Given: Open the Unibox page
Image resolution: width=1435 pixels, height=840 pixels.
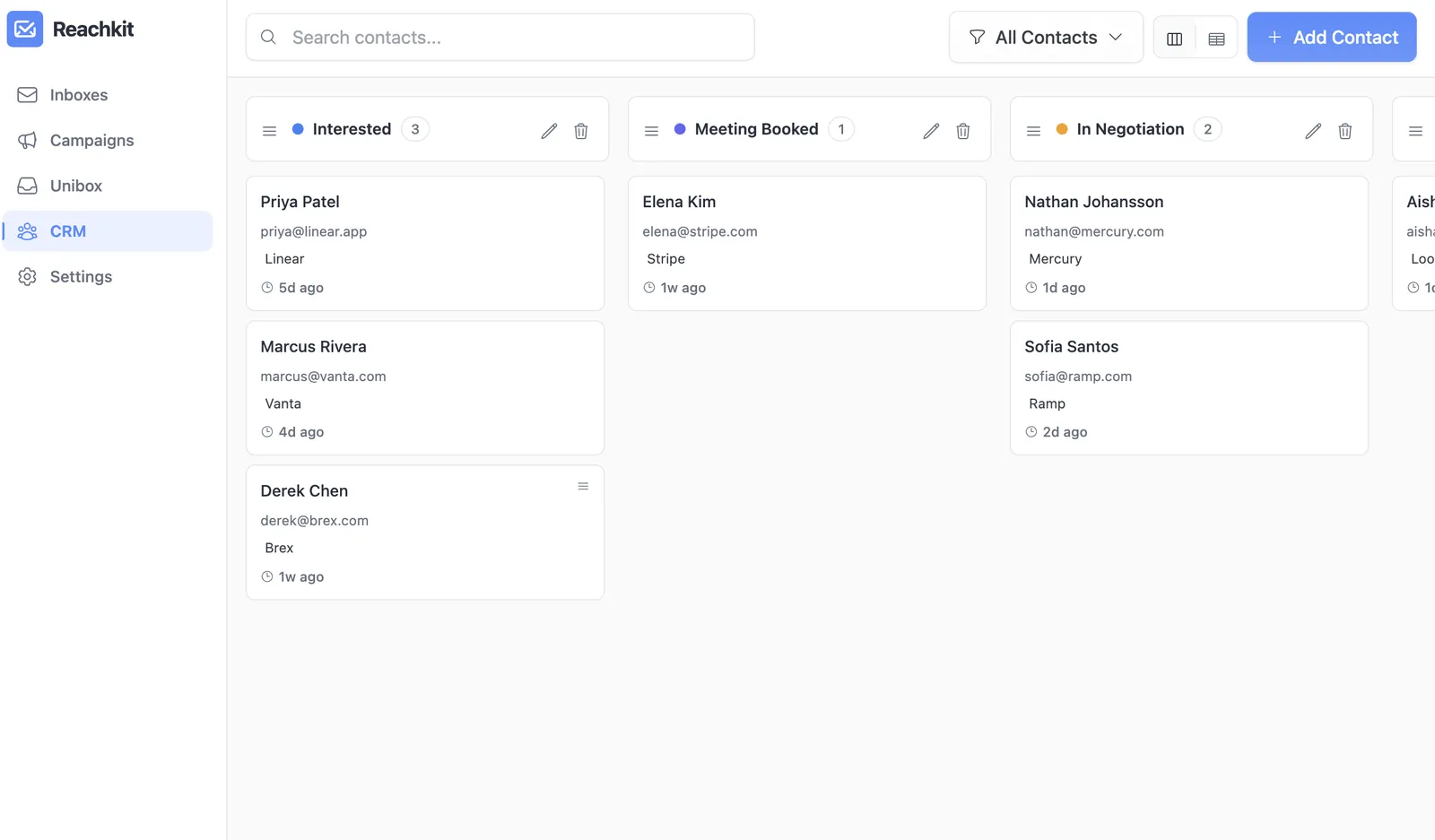Looking at the screenshot, I should (108, 186).
